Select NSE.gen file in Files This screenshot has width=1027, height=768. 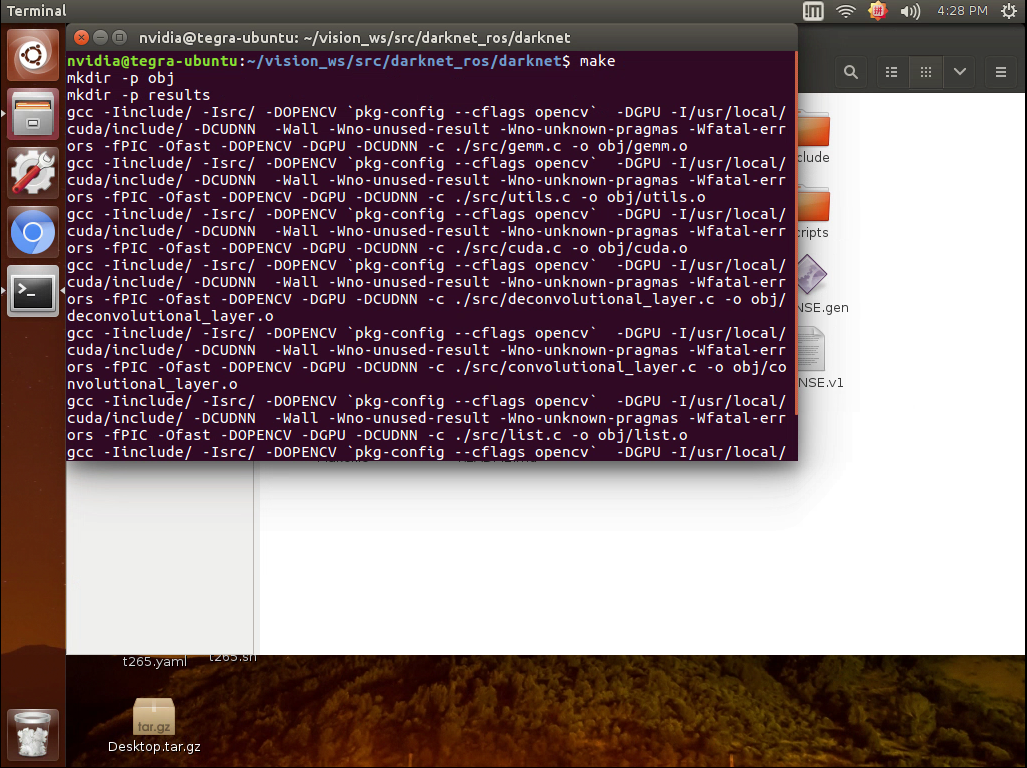tap(823, 285)
